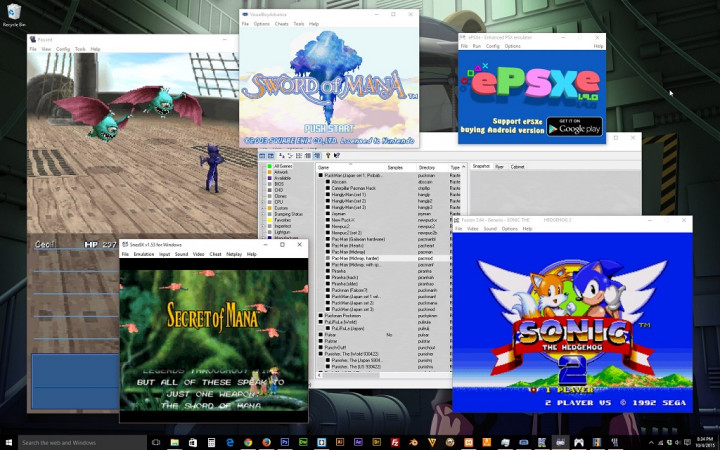This screenshot has width=720, height=450.
Task: Select Caterpillar Pacman Hack game row
Action: [x=386, y=188]
